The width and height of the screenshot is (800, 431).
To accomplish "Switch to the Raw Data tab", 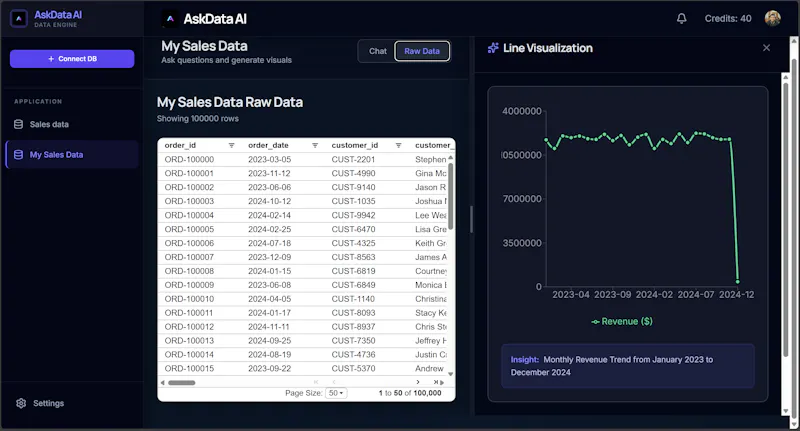I will tap(422, 51).
